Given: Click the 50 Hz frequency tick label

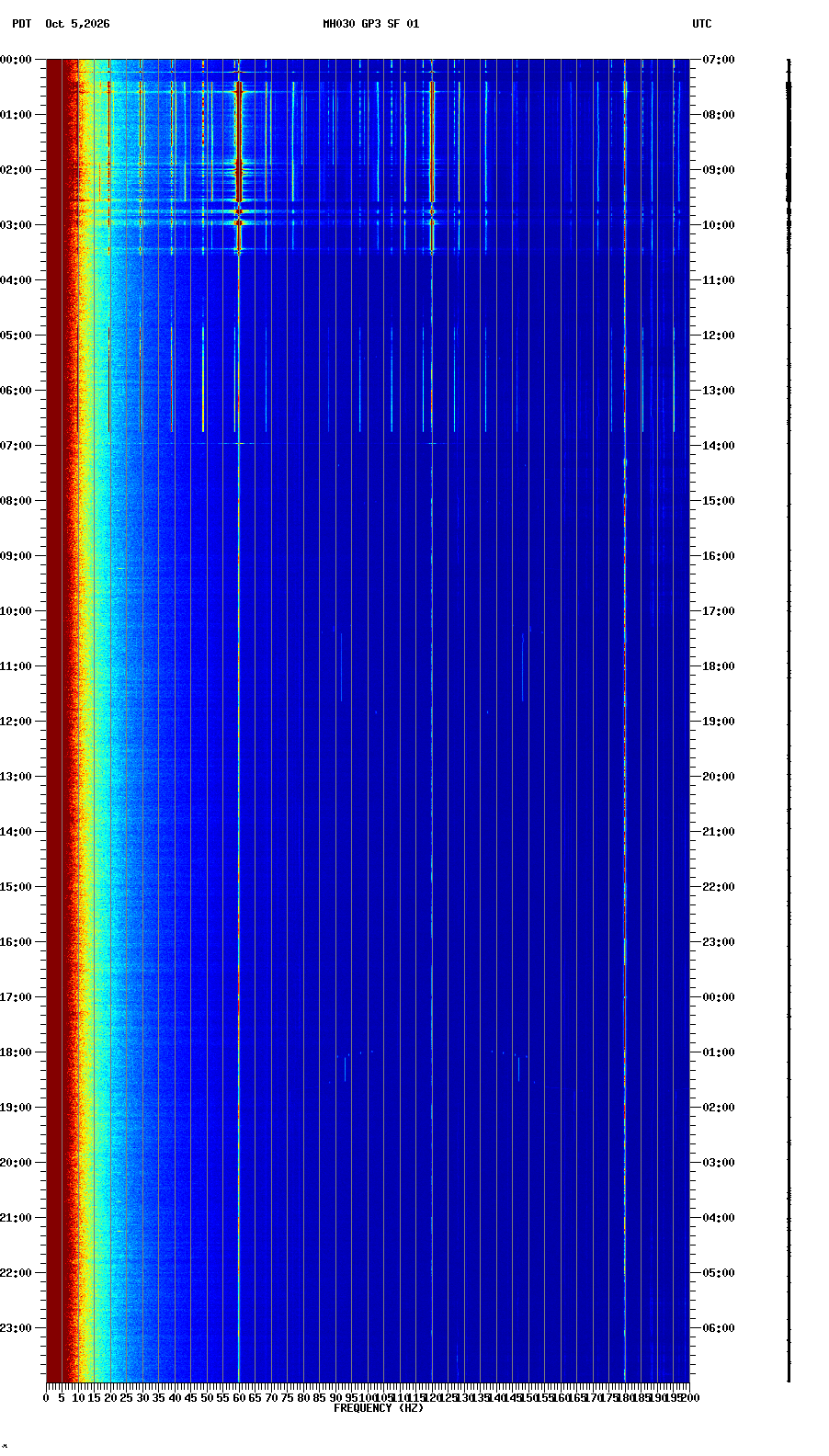Looking at the screenshot, I should tap(207, 1398).
